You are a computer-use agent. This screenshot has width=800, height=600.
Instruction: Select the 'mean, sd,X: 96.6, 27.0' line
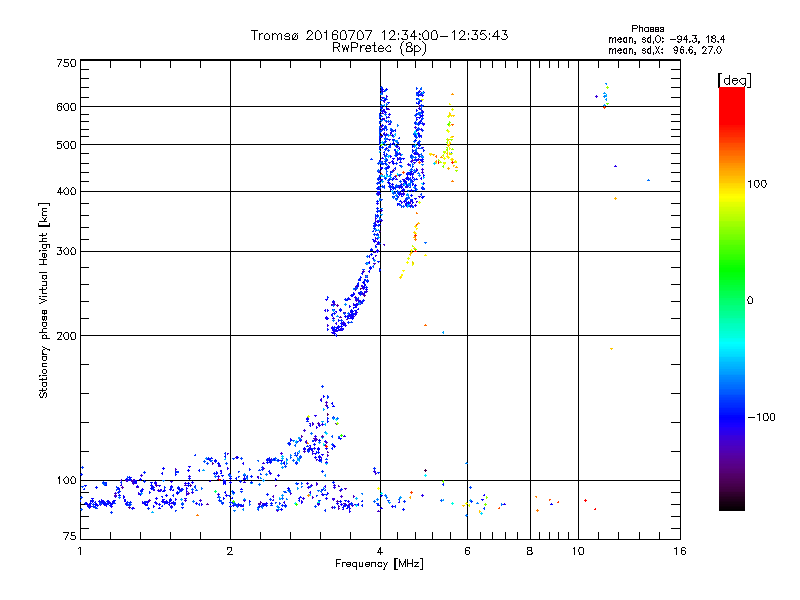(x=665, y=50)
